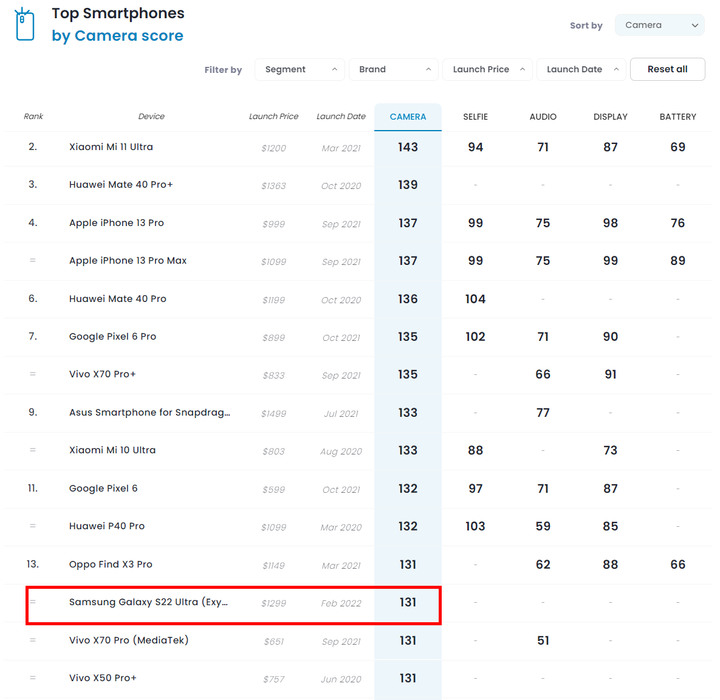This screenshot has height=700, width=720.
Task: Open Vivo X50 Pro+ entry
Action: click(102, 678)
